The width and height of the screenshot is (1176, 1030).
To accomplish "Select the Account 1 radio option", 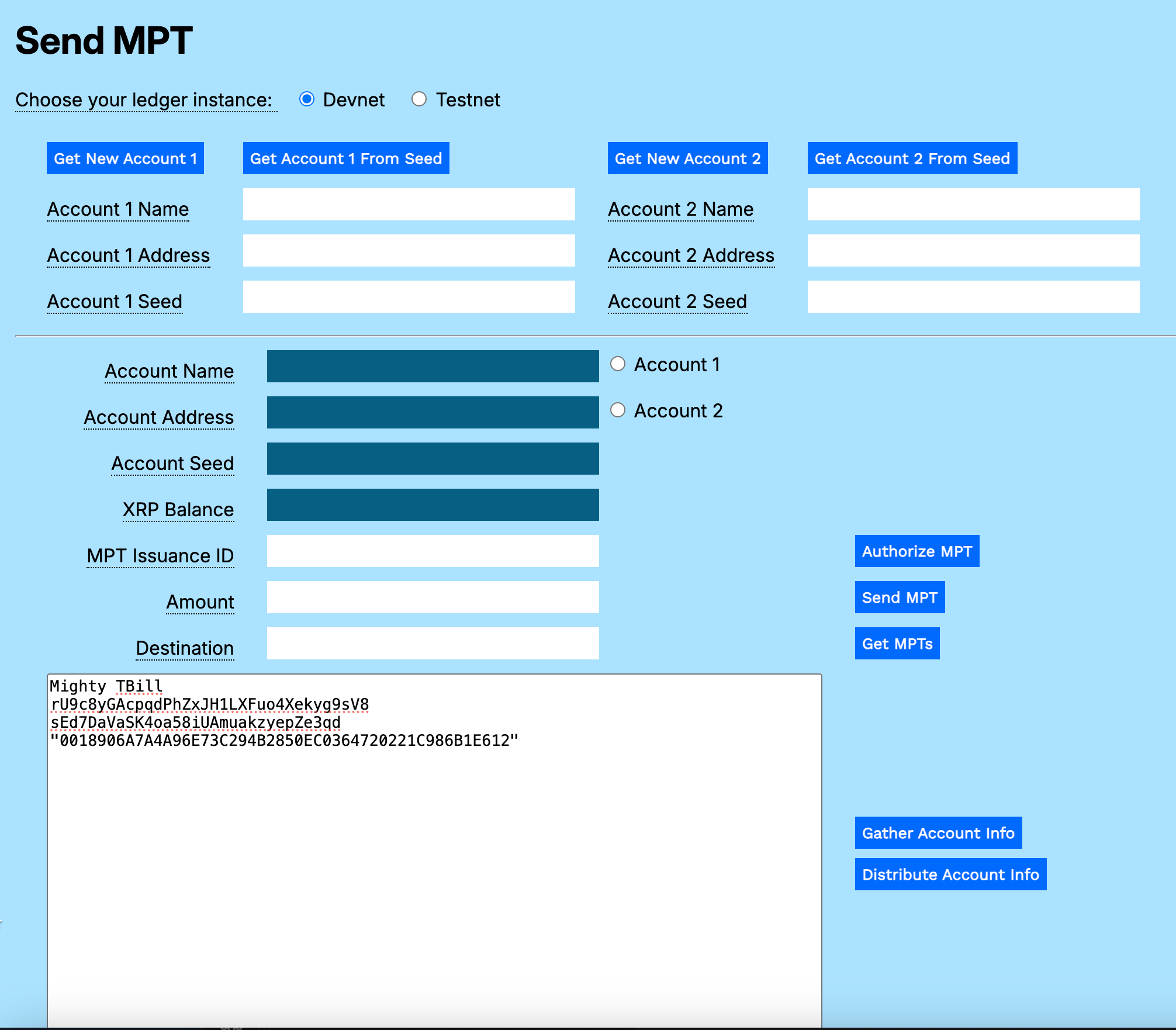I will pos(618,364).
